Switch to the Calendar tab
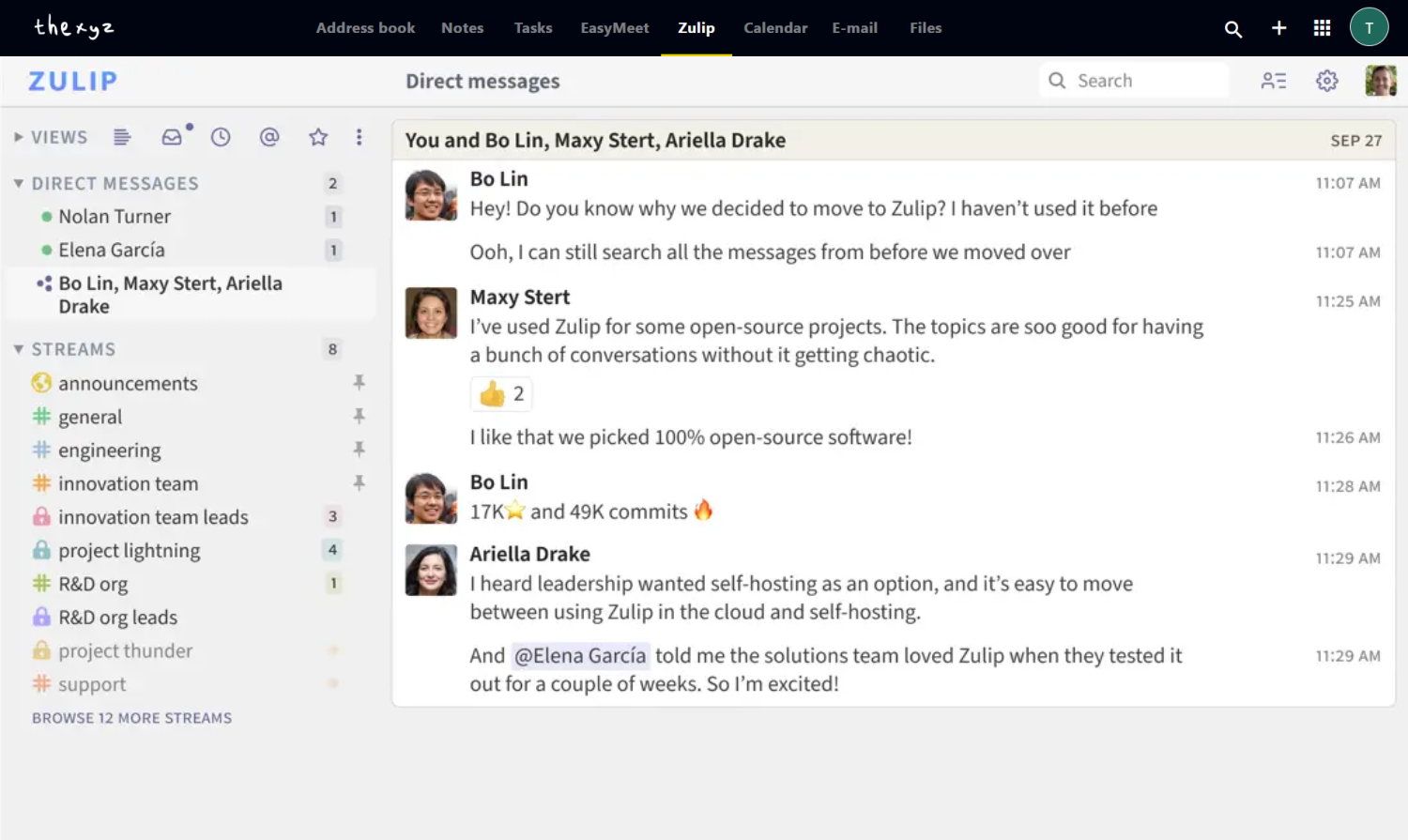The width and height of the screenshot is (1408, 840). pos(775,28)
